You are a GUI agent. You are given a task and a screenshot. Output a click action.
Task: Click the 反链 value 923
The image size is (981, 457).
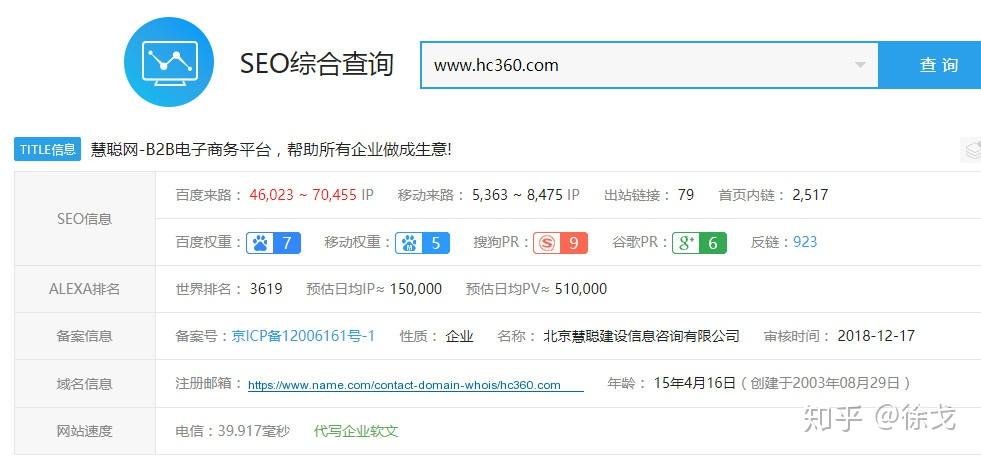pyautogui.click(x=805, y=242)
